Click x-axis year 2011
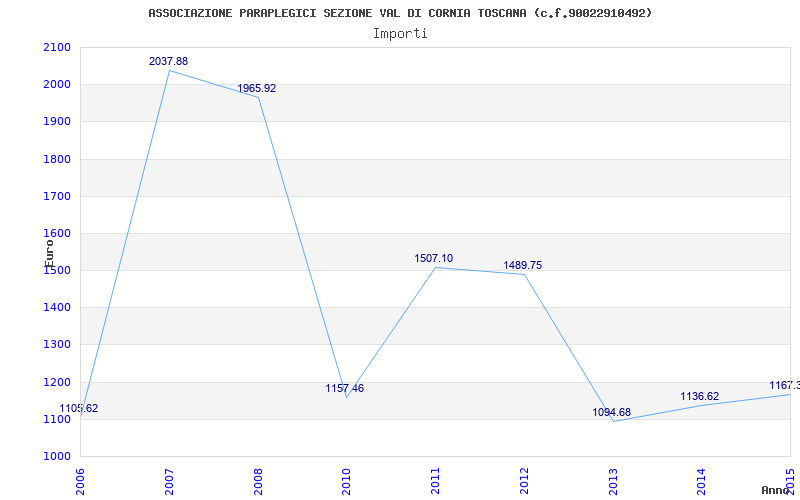Image resolution: width=800 pixels, height=500 pixels. pos(435,482)
